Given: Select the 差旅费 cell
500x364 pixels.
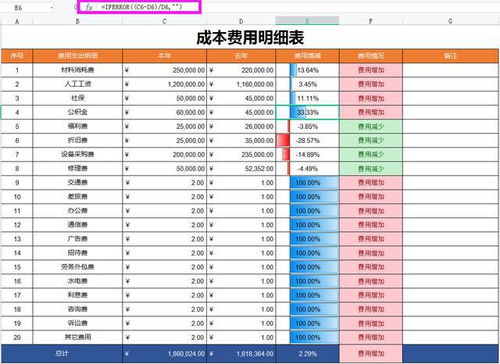Looking at the screenshot, I should coord(78,197).
